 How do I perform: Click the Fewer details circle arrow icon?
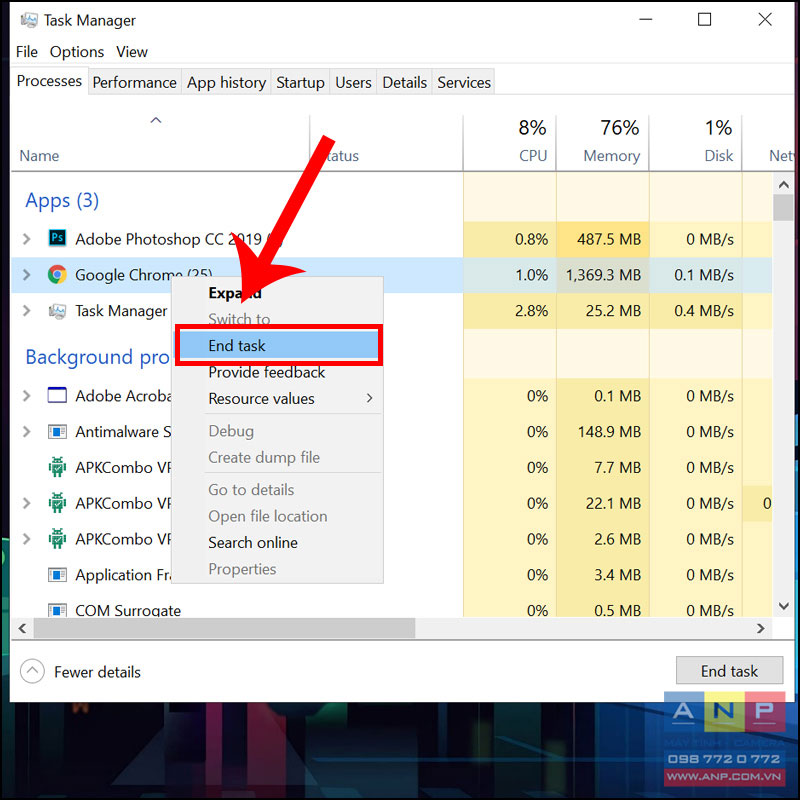pos(32,671)
